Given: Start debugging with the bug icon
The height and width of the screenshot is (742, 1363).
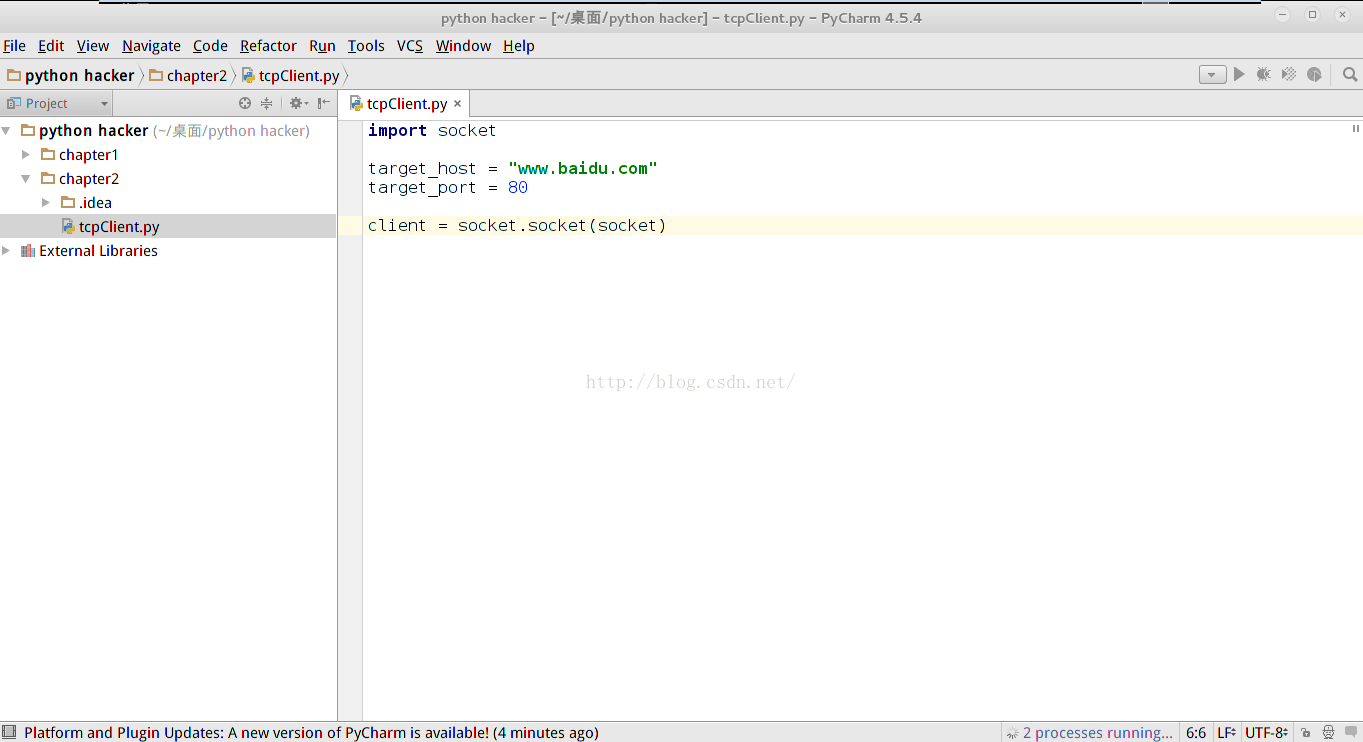Looking at the screenshot, I should click(x=1264, y=74).
